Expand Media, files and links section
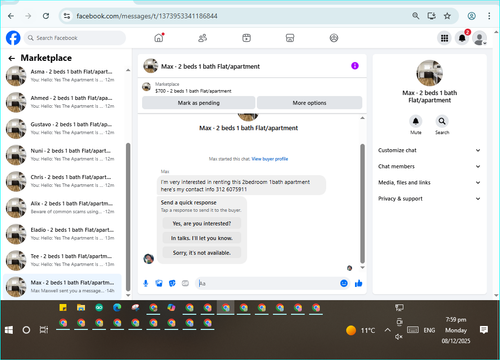500x360 pixels. click(429, 182)
